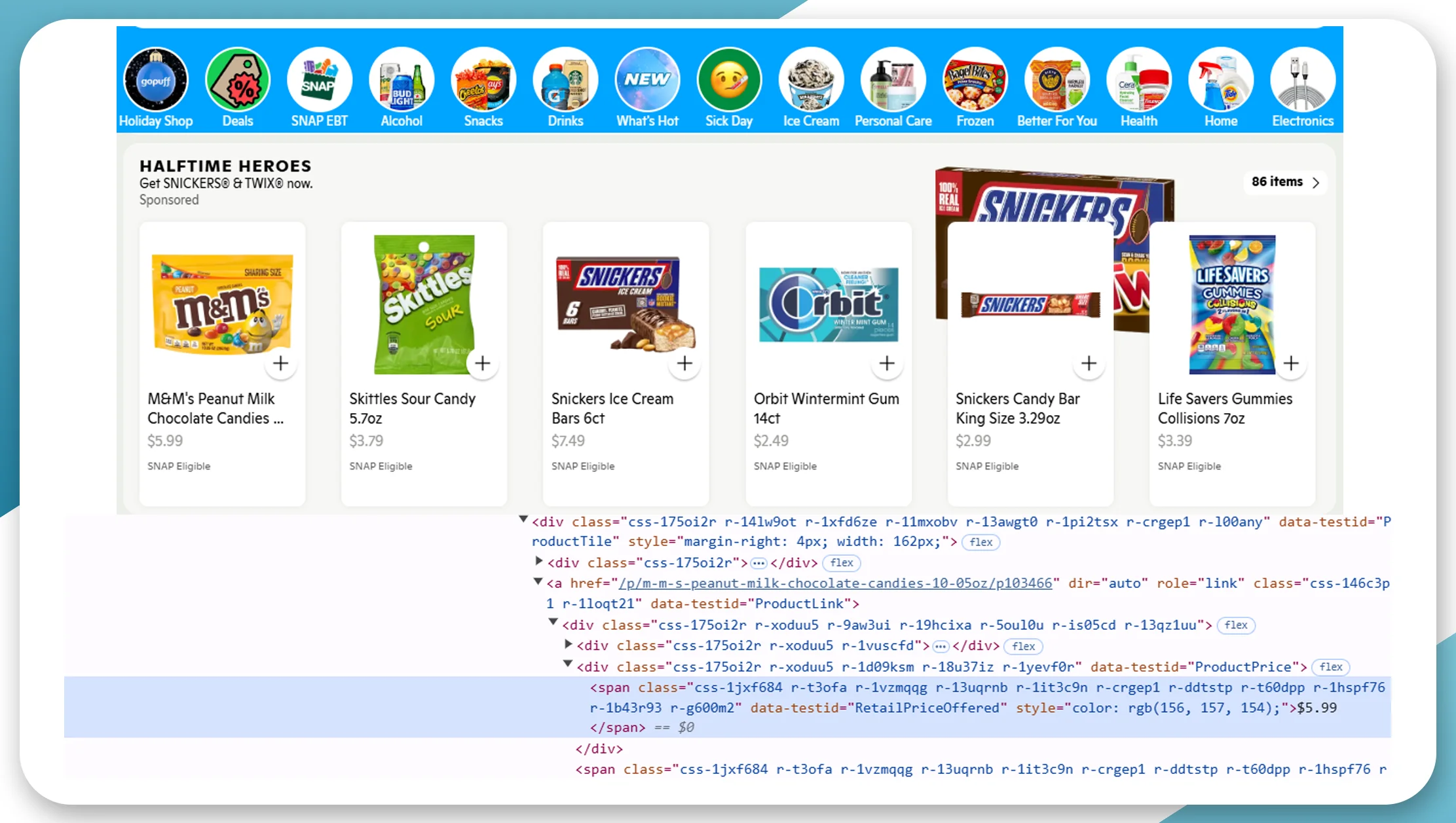Image resolution: width=1456 pixels, height=823 pixels.
Task: Open Snickers Candy Bar King Size title
Action: [1018, 409]
